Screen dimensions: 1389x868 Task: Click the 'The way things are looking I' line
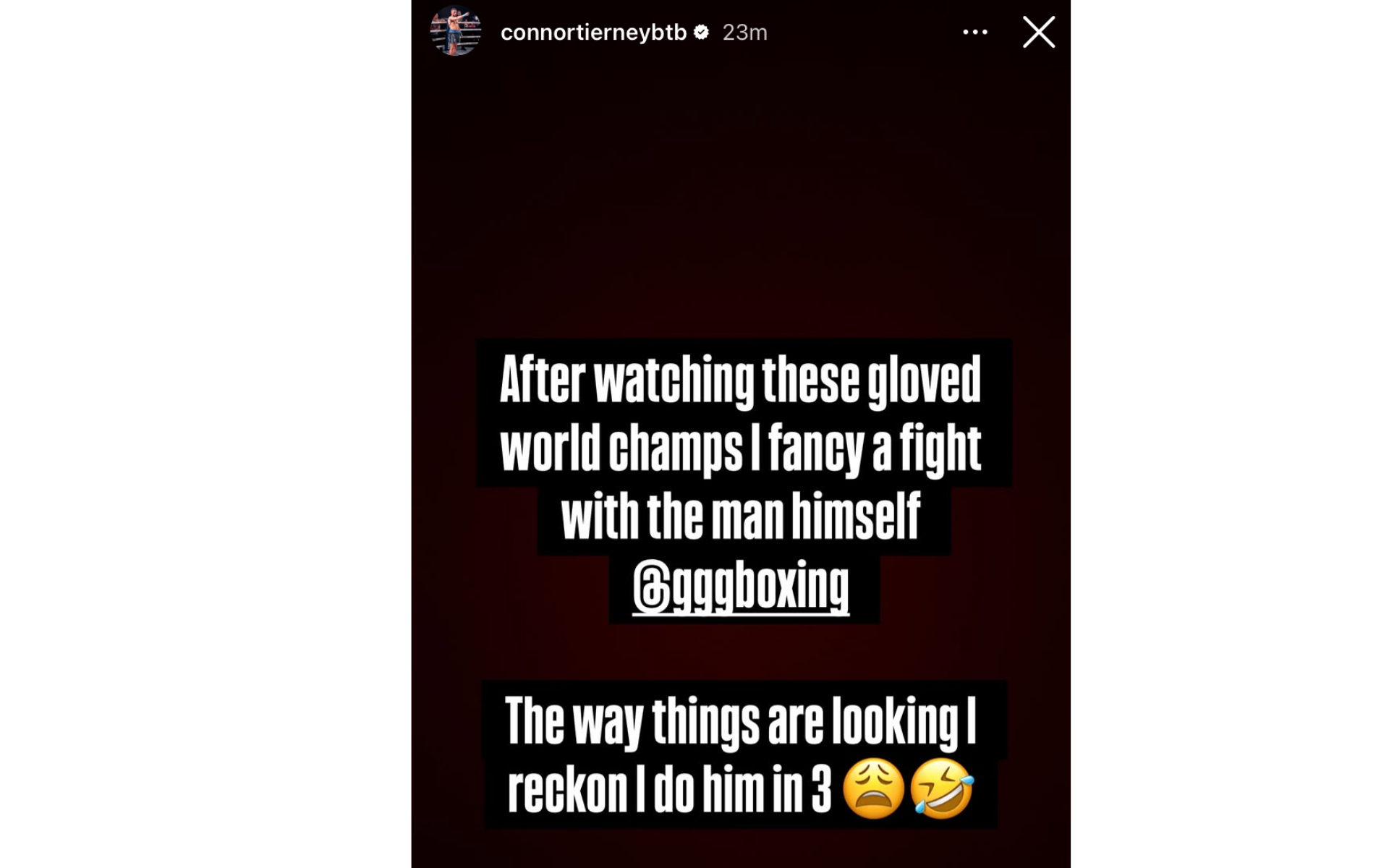coord(740,720)
